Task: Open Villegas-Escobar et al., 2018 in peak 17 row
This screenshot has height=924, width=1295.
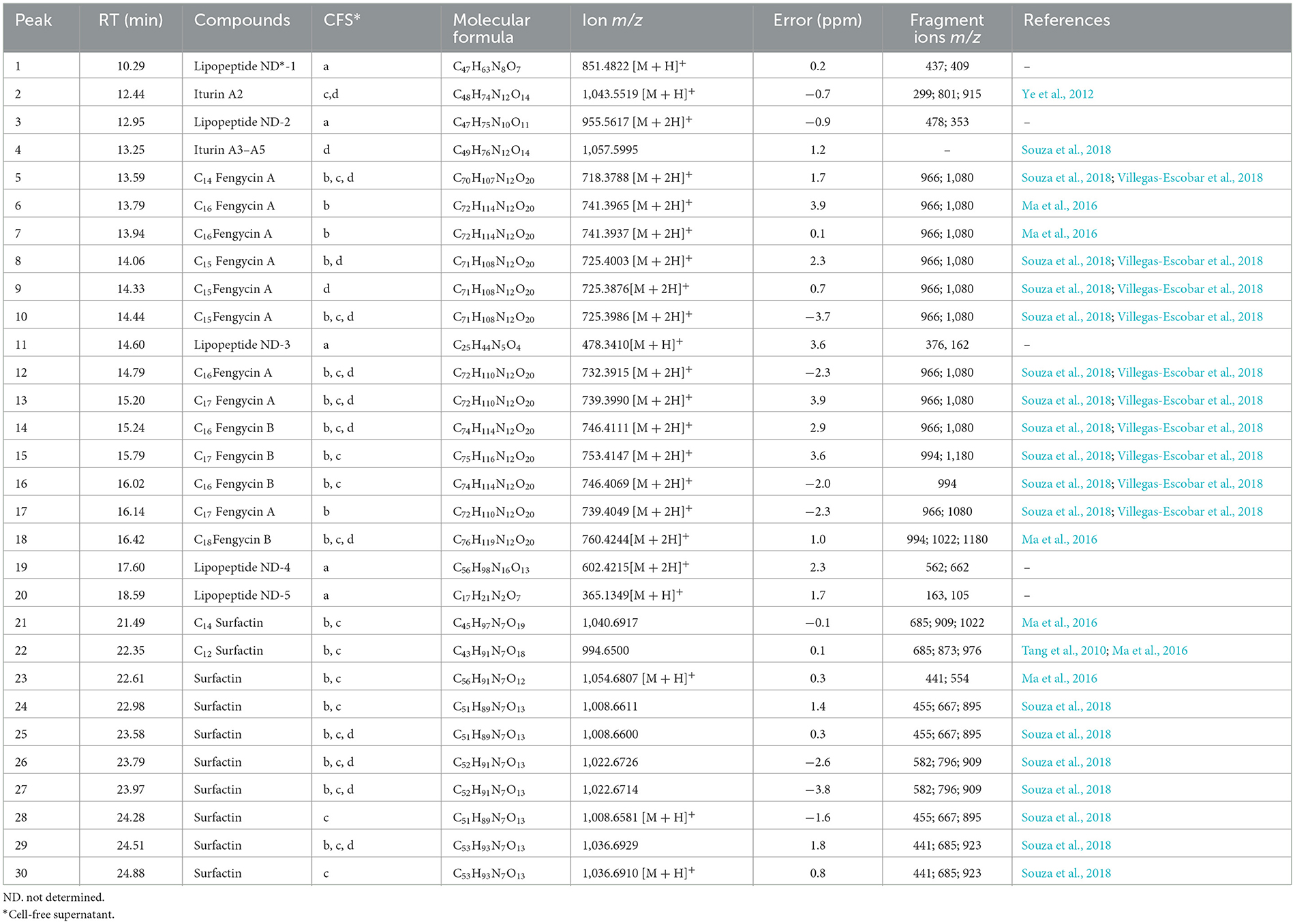Action: [1190, 512]
